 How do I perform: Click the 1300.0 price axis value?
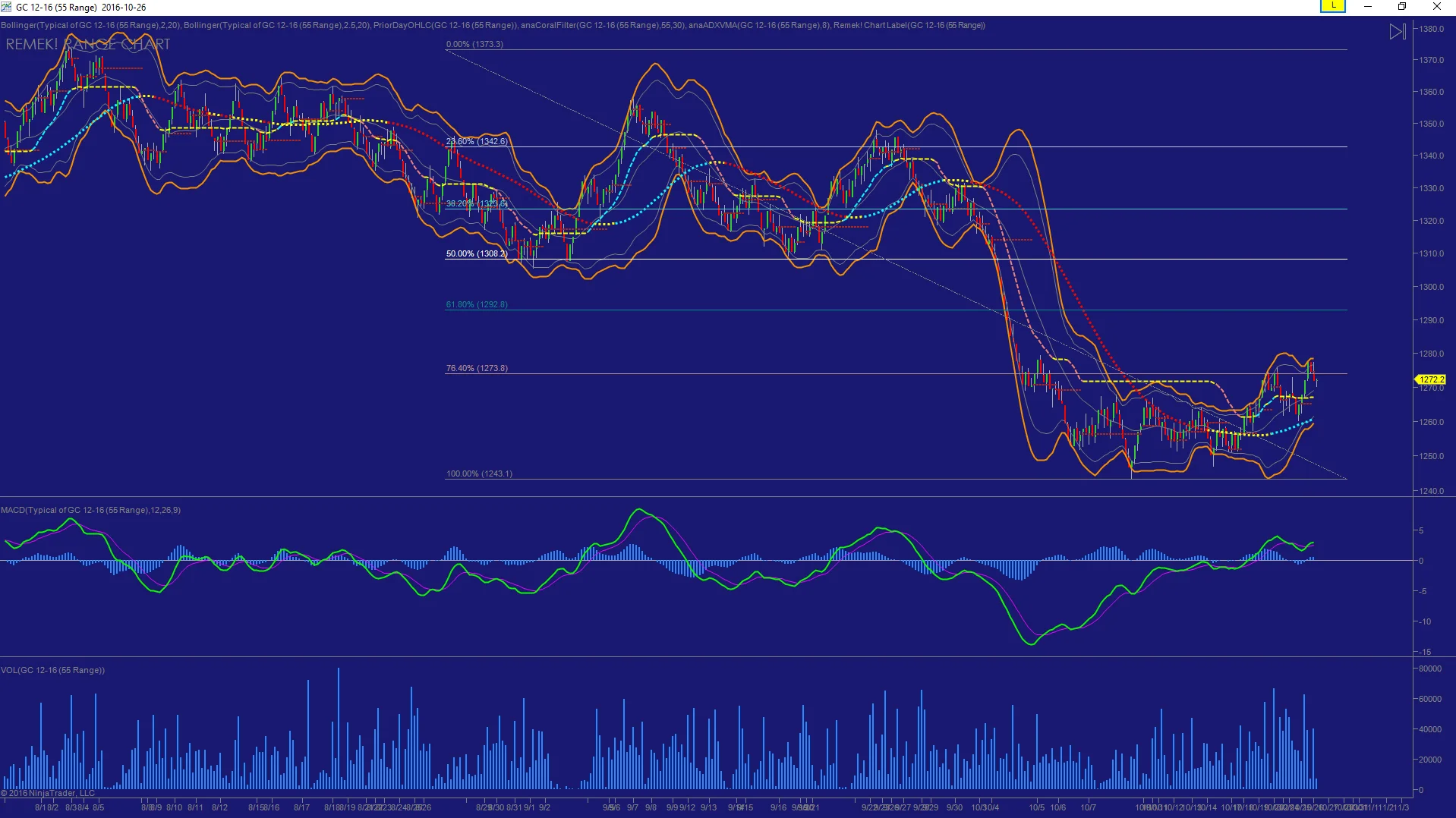(1432, 287)
